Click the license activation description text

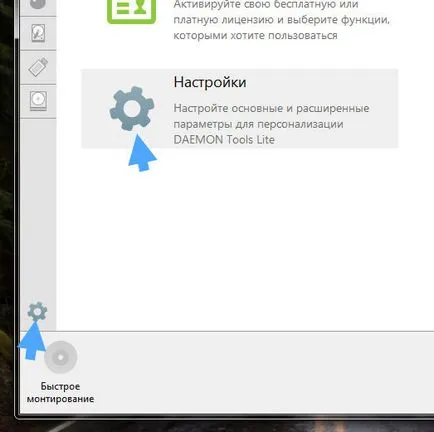click(x=281, y=20)
